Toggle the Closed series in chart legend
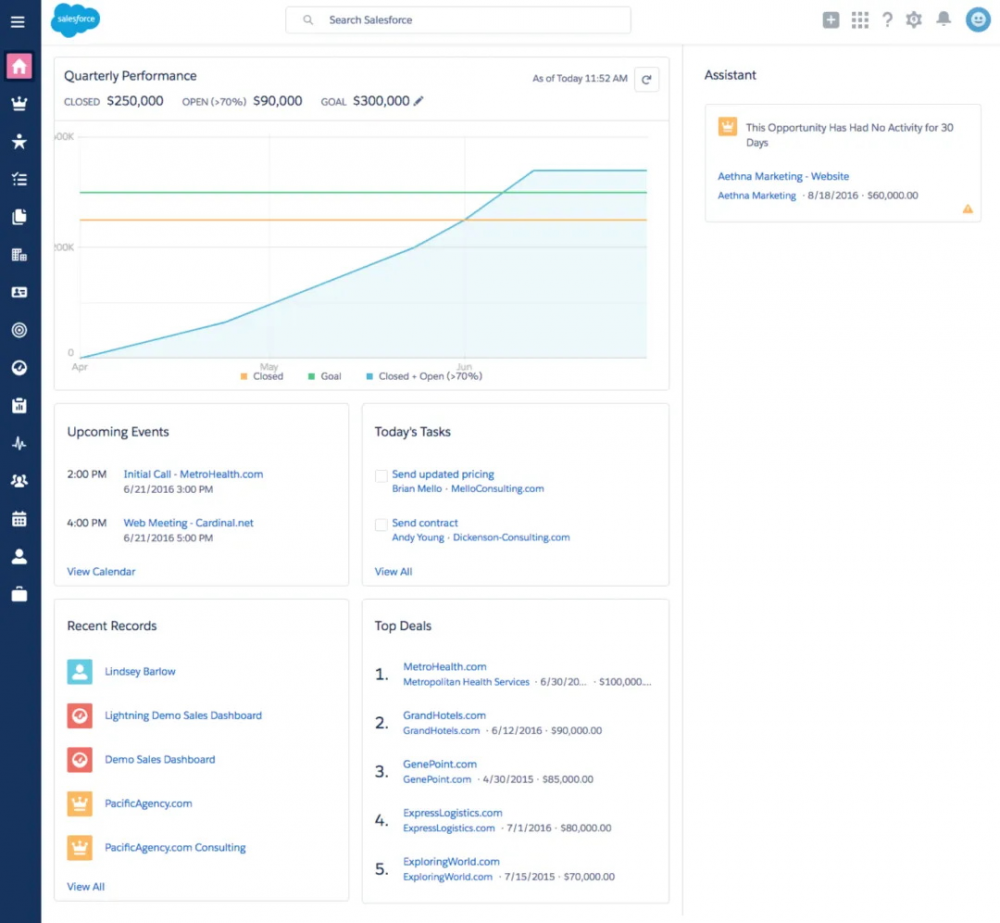The height and width of the screenshot is (923, 1000). 261,376
